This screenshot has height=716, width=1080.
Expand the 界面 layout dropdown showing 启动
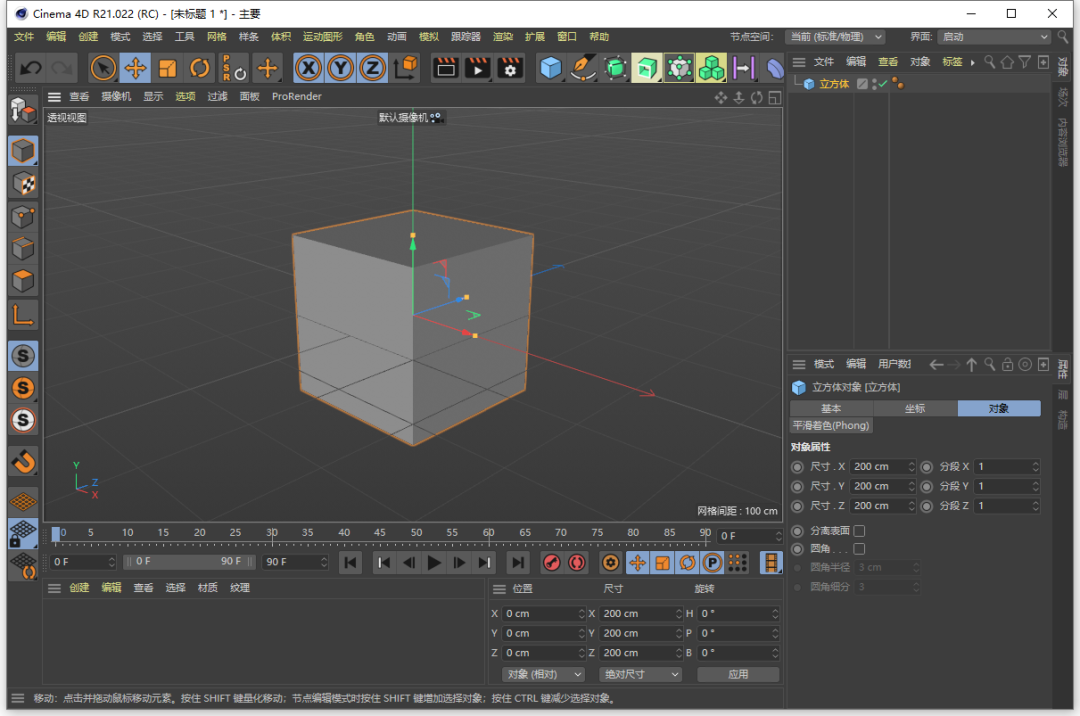pos(994,37)
